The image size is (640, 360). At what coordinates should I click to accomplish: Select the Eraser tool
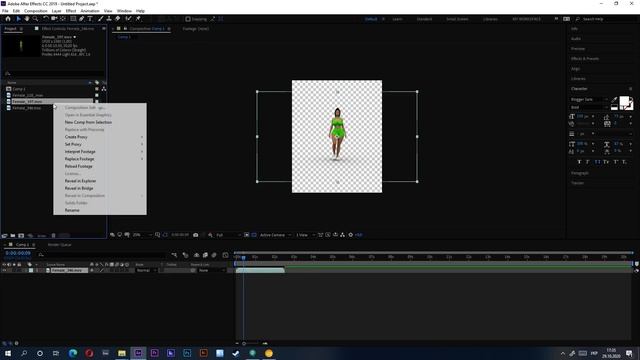coord(118,19)
